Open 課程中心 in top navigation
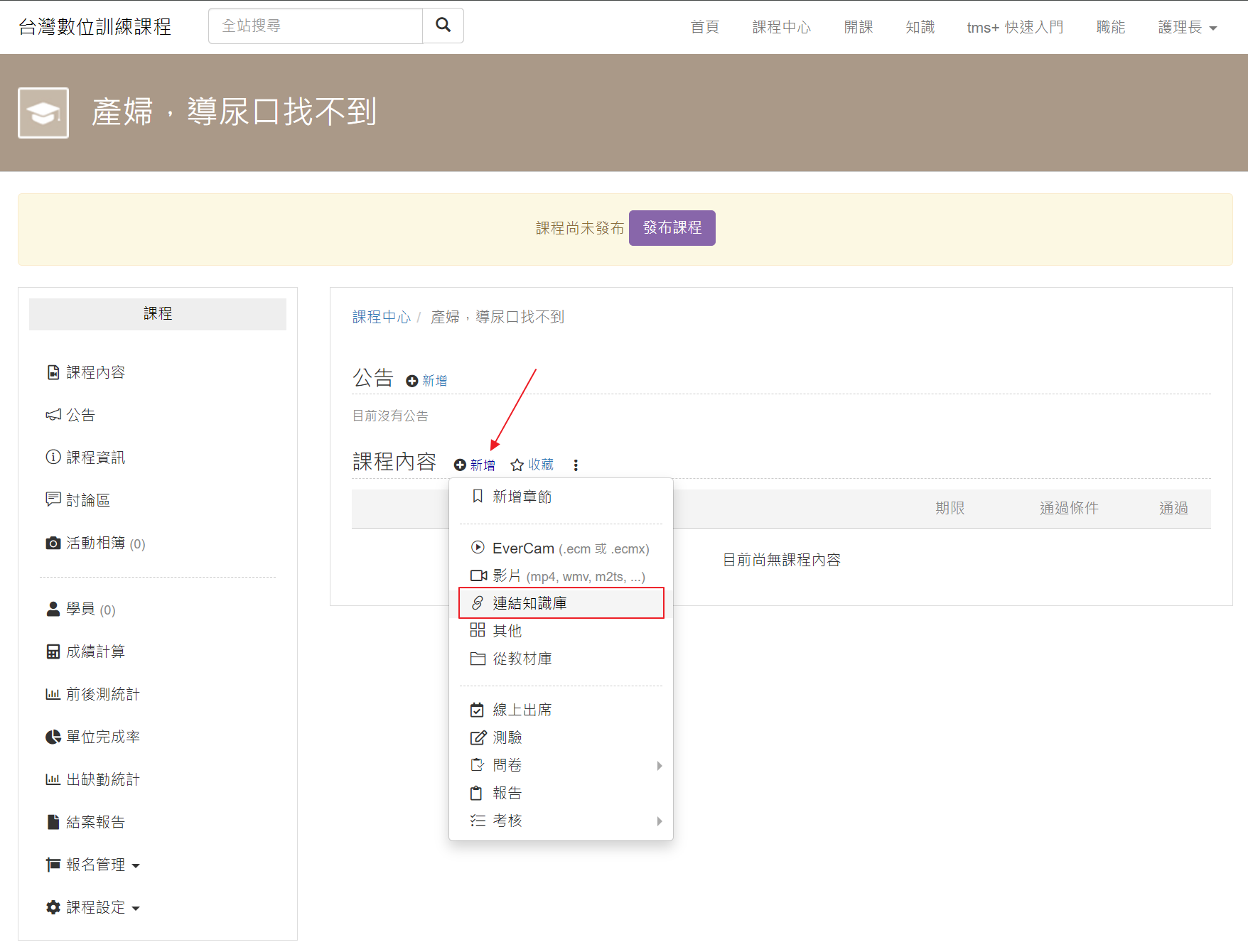The image size is (1248, 952). 782,27
